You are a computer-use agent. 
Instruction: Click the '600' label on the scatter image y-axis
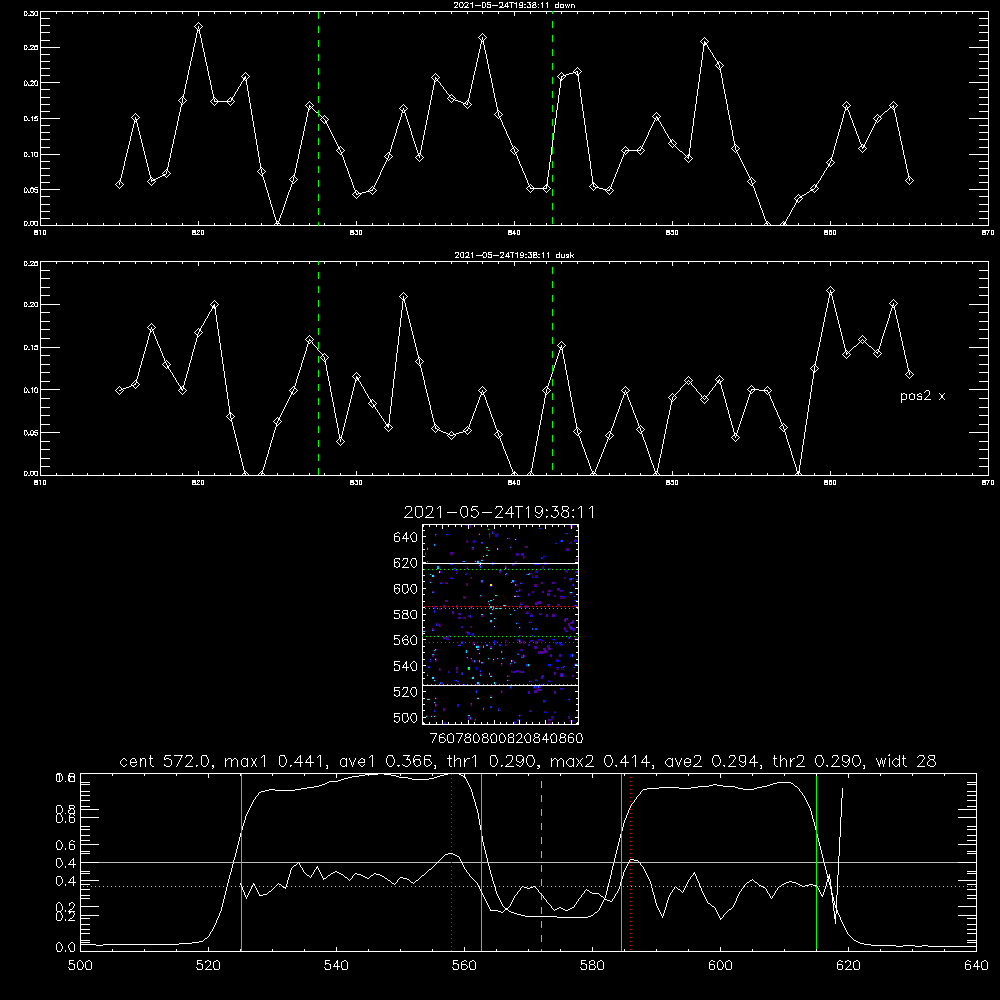406,589
